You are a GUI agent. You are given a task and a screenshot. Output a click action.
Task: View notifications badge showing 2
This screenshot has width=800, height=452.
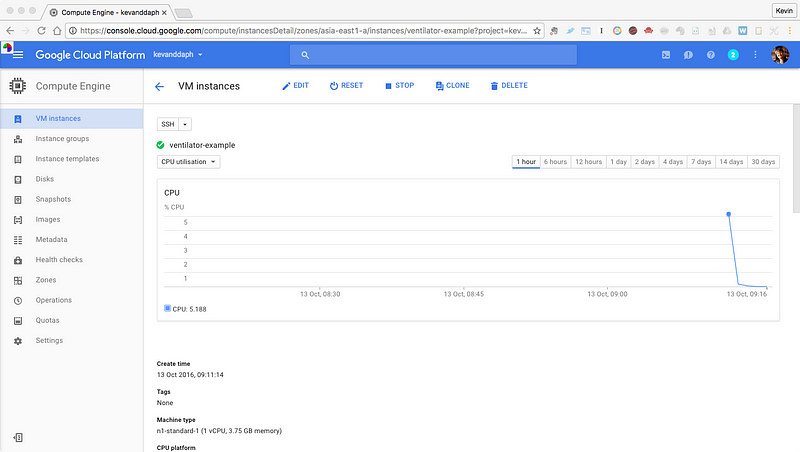point(733,55)
